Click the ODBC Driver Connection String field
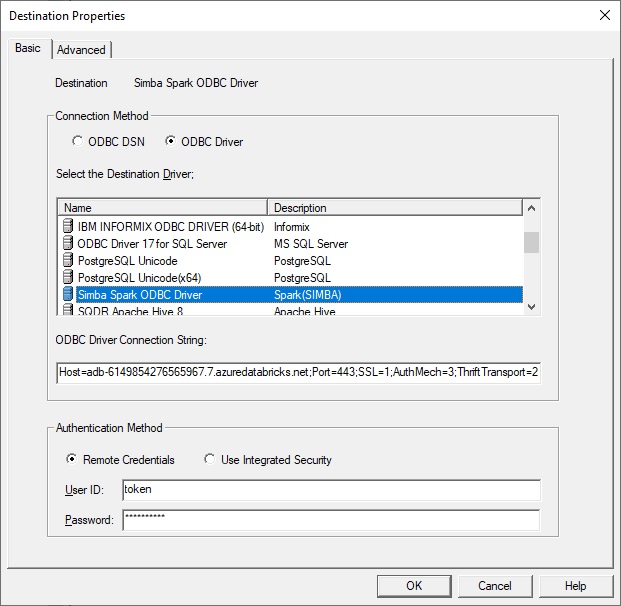The height and width of the screenshot is (606, 621). [x=298, y=374]
